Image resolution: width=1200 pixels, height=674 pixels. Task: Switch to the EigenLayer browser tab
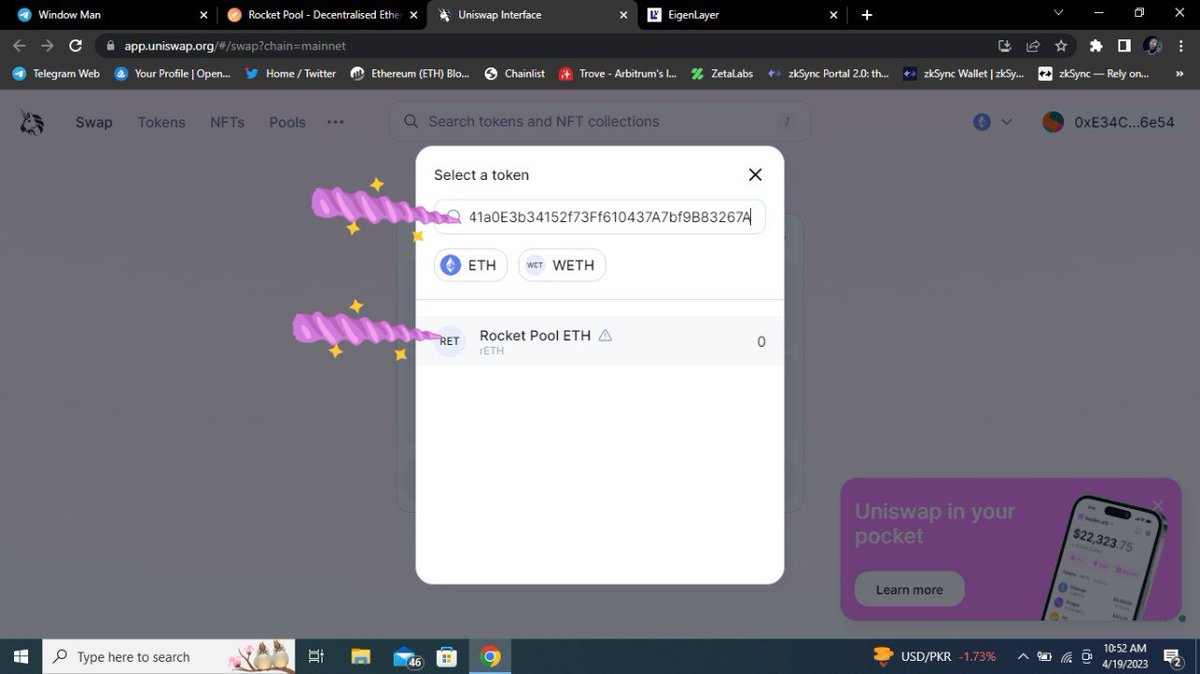point(742,15)
